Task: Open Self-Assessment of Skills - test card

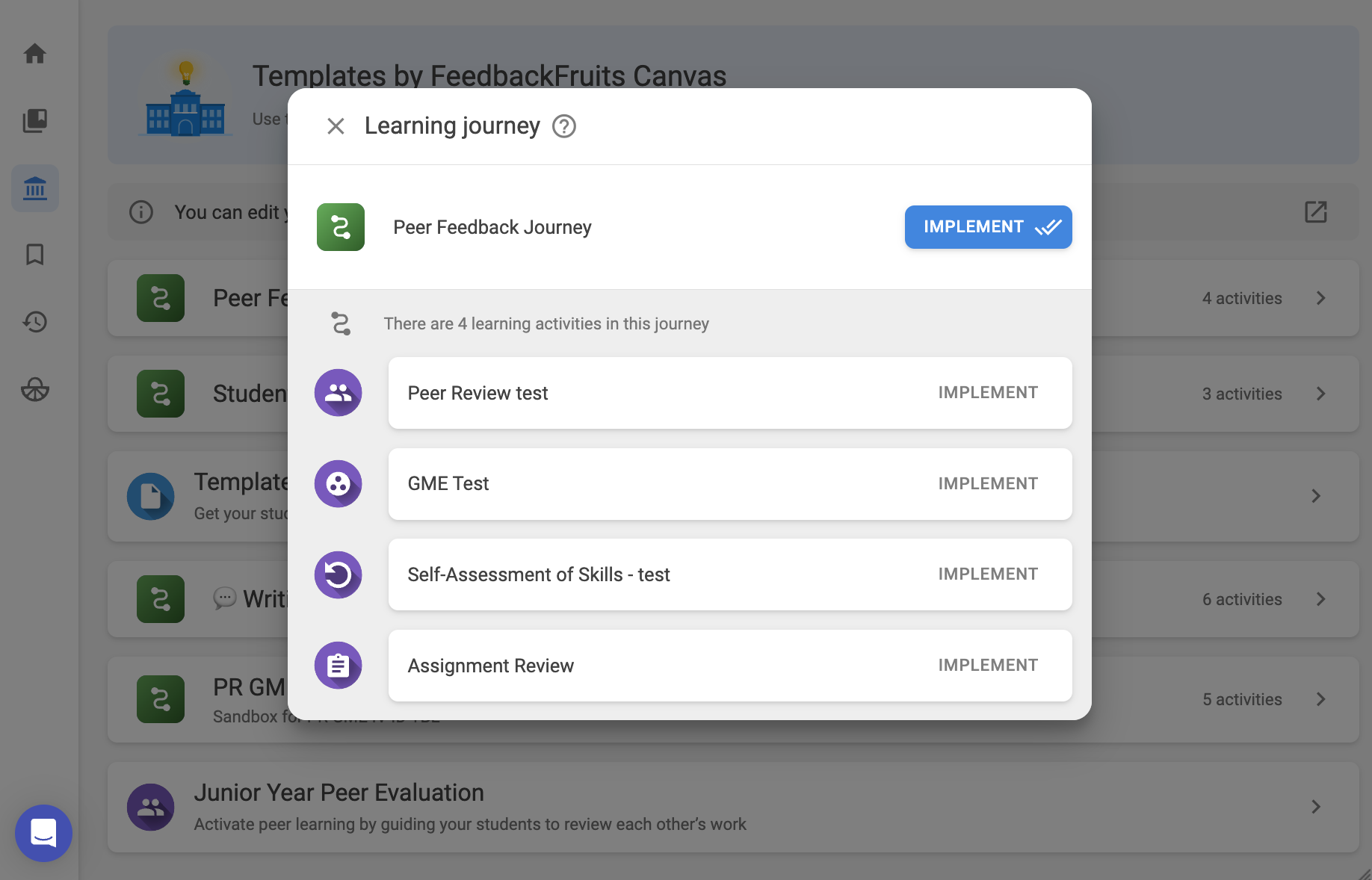Action: [730, 574]
